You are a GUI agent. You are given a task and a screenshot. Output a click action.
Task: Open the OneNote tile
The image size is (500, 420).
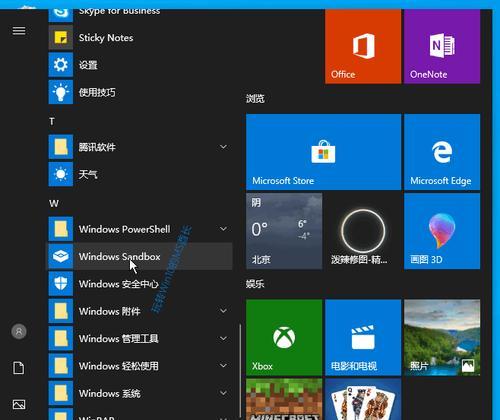(x=442, y=46)
